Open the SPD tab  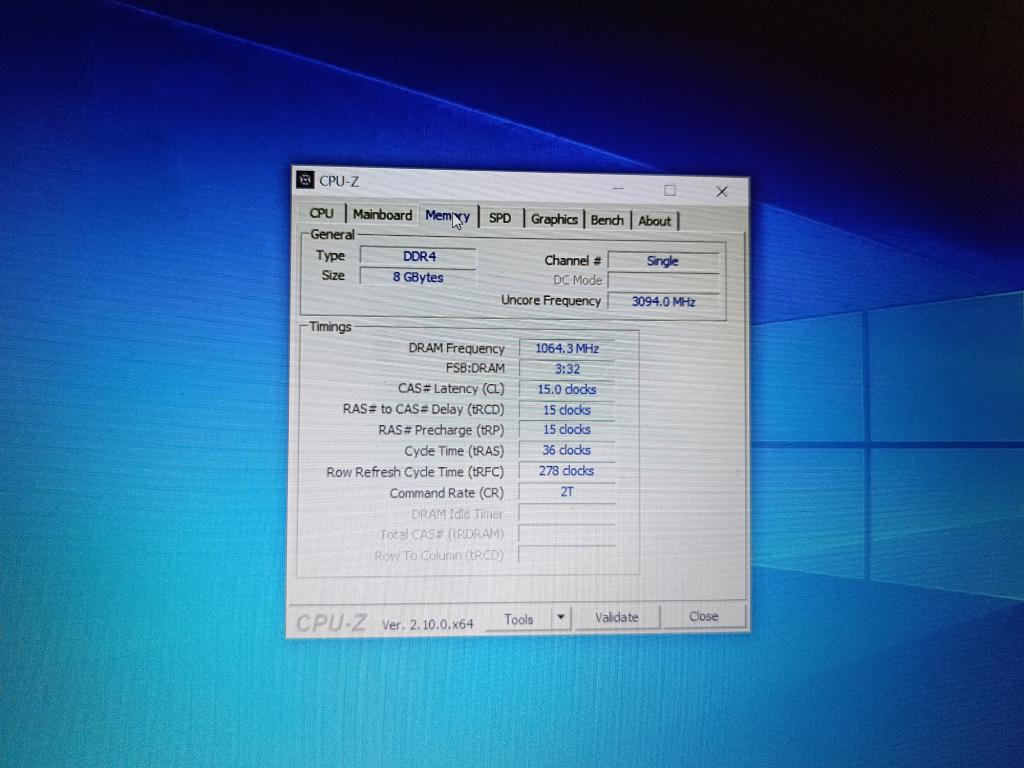click(x=500, y=218)
